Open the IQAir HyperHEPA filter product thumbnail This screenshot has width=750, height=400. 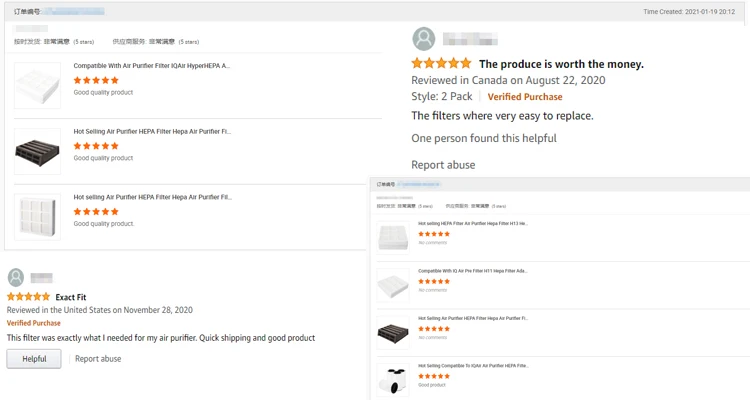38,85
